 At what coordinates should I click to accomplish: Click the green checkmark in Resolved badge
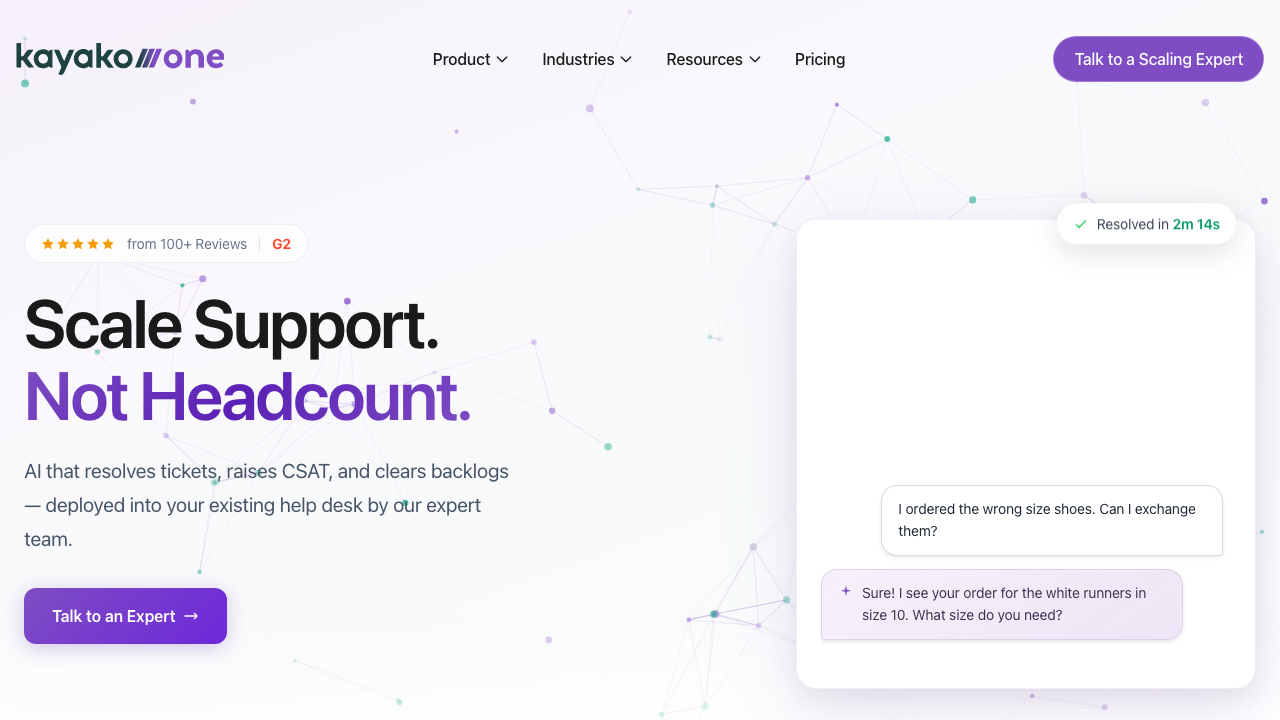(x=1080, y=225)
